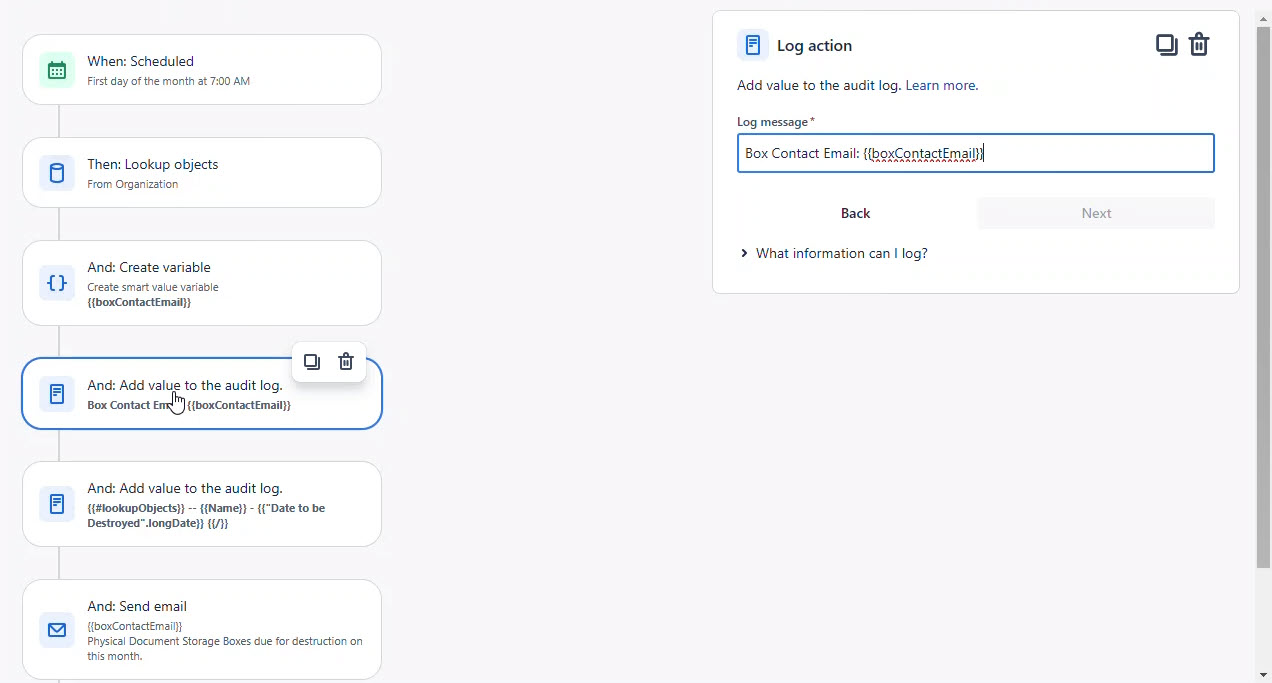The image size is (1272, 683).
Task: Delete the Log action using the panel trash icon
Action: (1199, 45)
